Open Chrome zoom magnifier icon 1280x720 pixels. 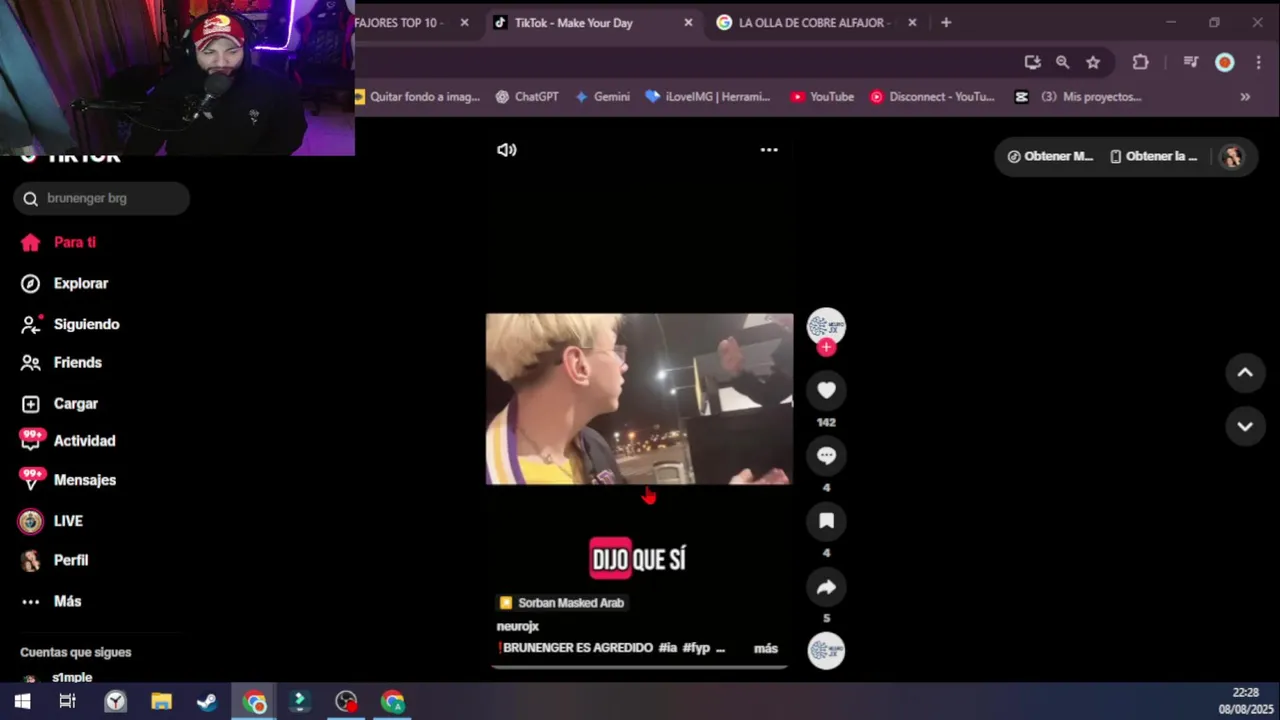pos(1062,62)
